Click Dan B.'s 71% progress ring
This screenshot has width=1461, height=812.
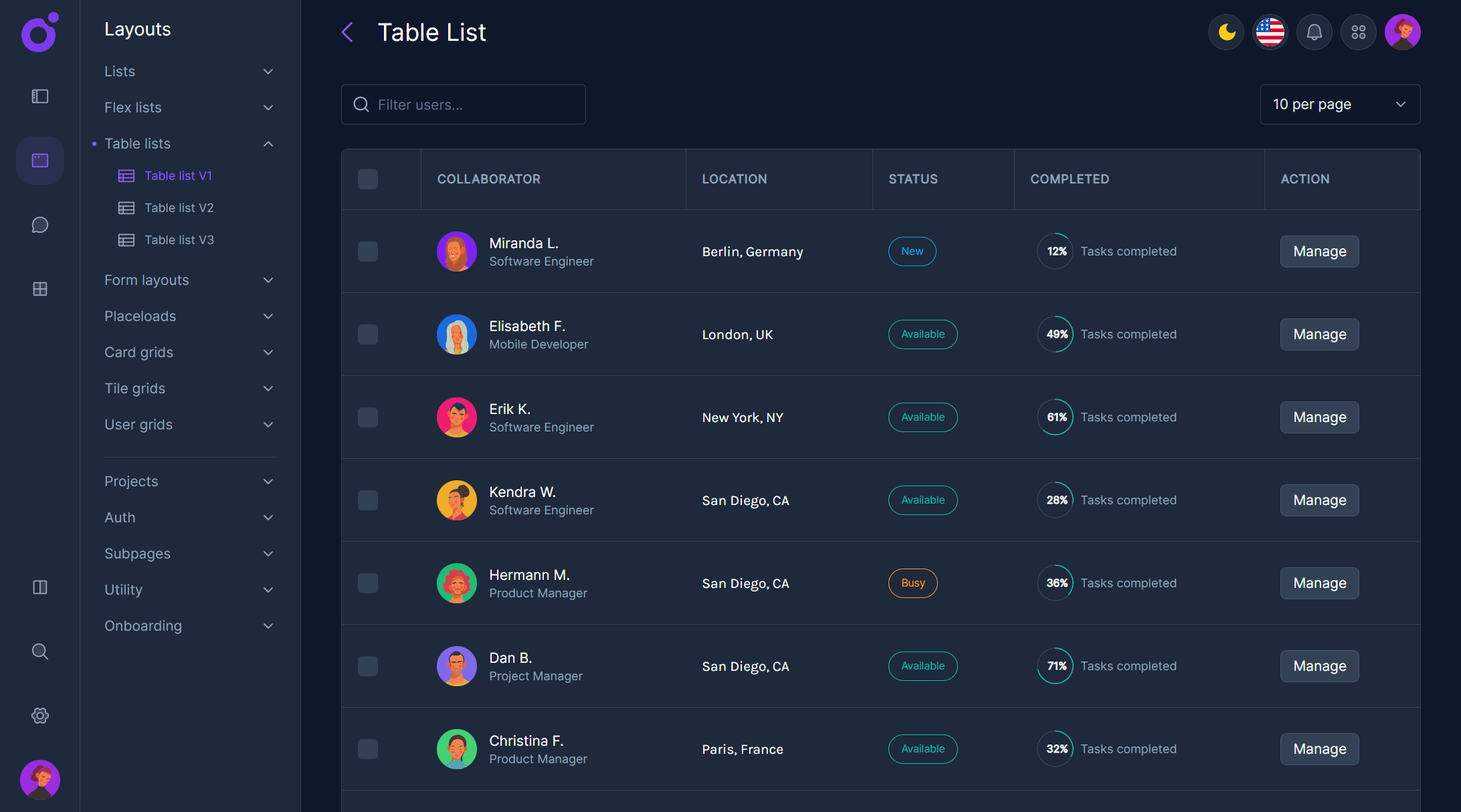click(x=1055, y=666)
